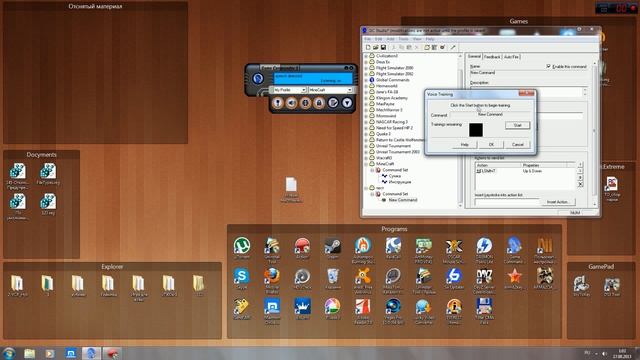Click the Maxthon icon on the taskbar
Image resolution: width=640 pixels, height=360 pixels.
[x=71, y=353]
